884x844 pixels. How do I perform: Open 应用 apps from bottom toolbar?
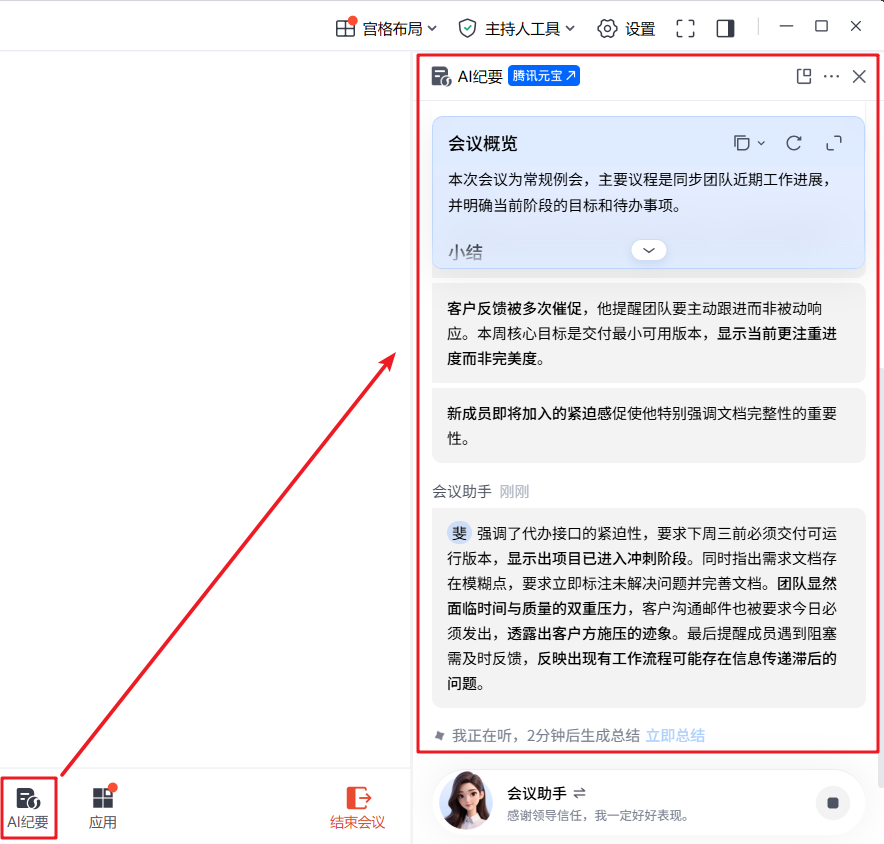click(103, 808)
